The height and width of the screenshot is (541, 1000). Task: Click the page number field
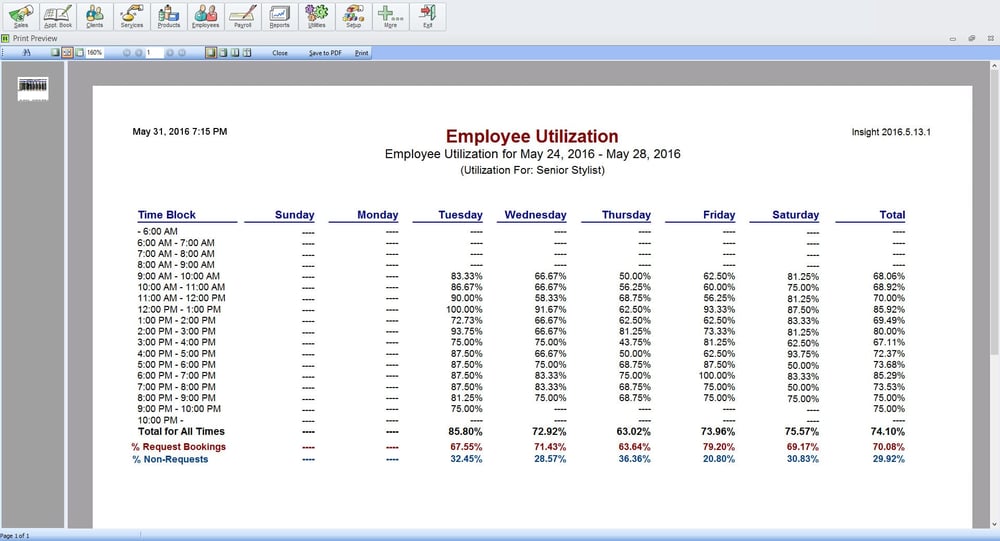pyautogui.click(x=153, y=53)
